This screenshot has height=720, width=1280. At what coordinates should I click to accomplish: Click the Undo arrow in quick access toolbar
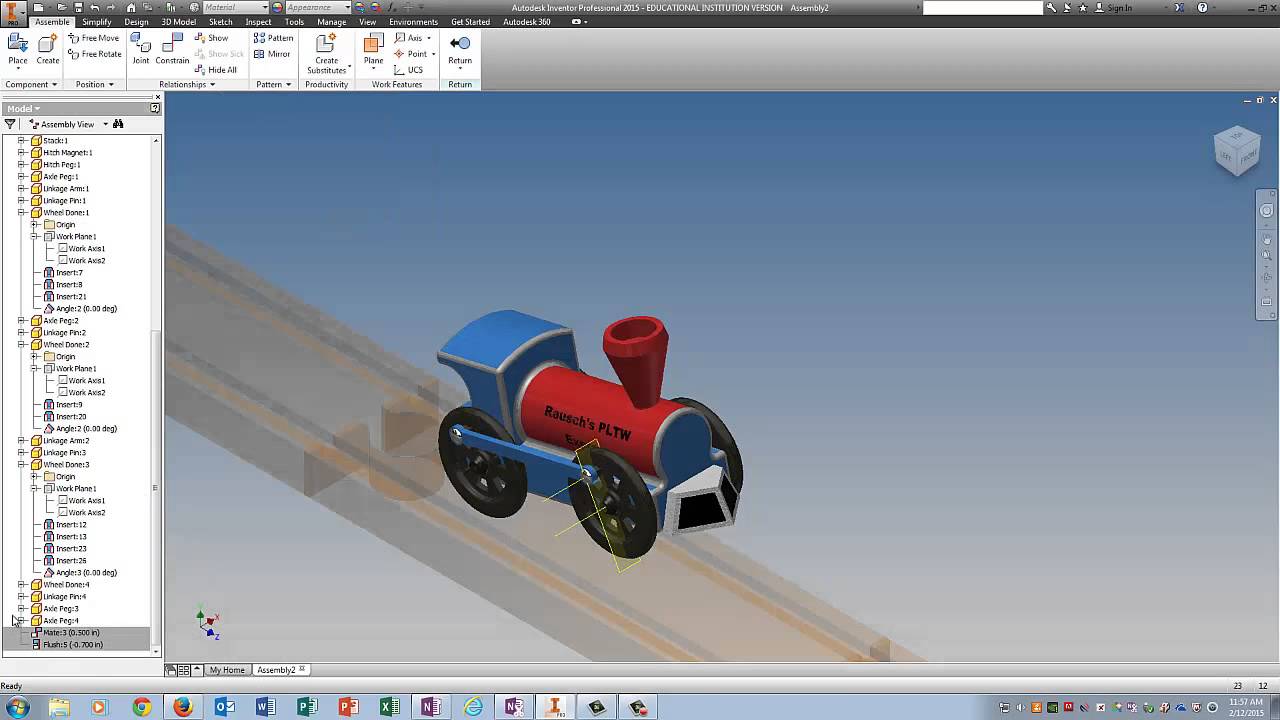(x=93, y=7)
